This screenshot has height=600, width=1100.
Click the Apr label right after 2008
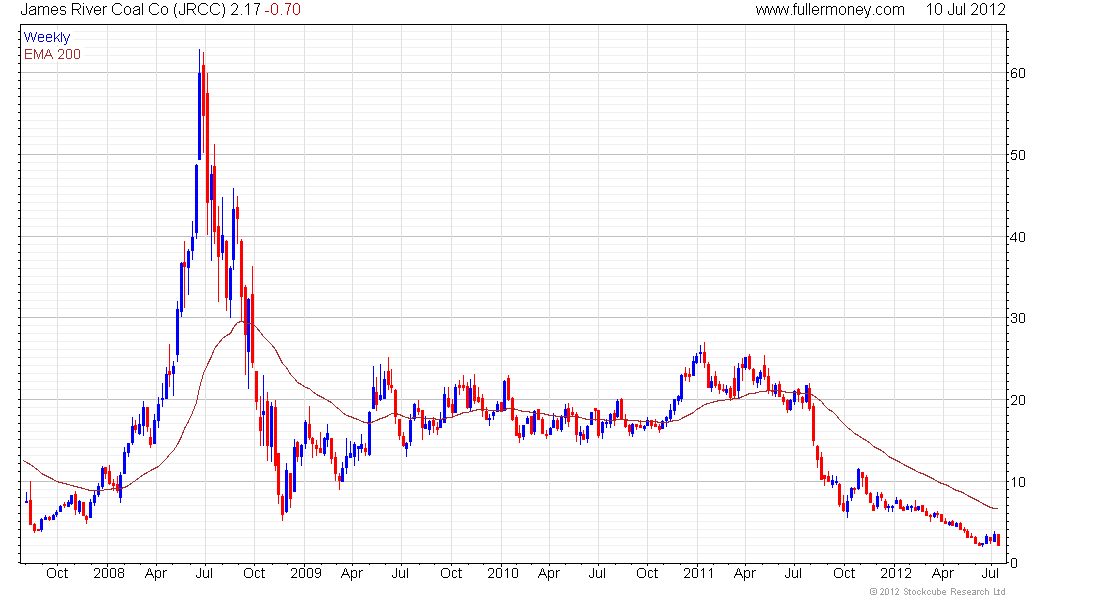[156, 573]
